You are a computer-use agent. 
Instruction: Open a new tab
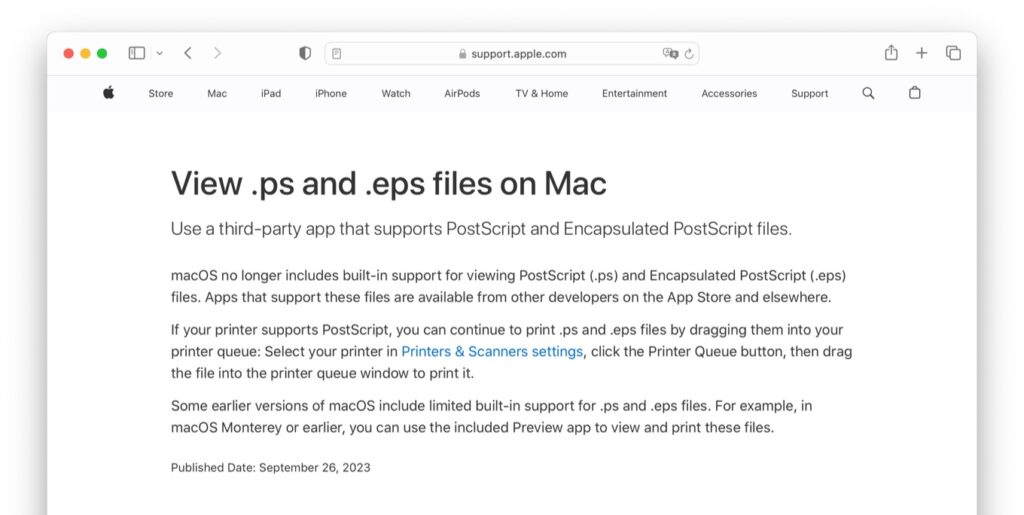click(922, 53)
